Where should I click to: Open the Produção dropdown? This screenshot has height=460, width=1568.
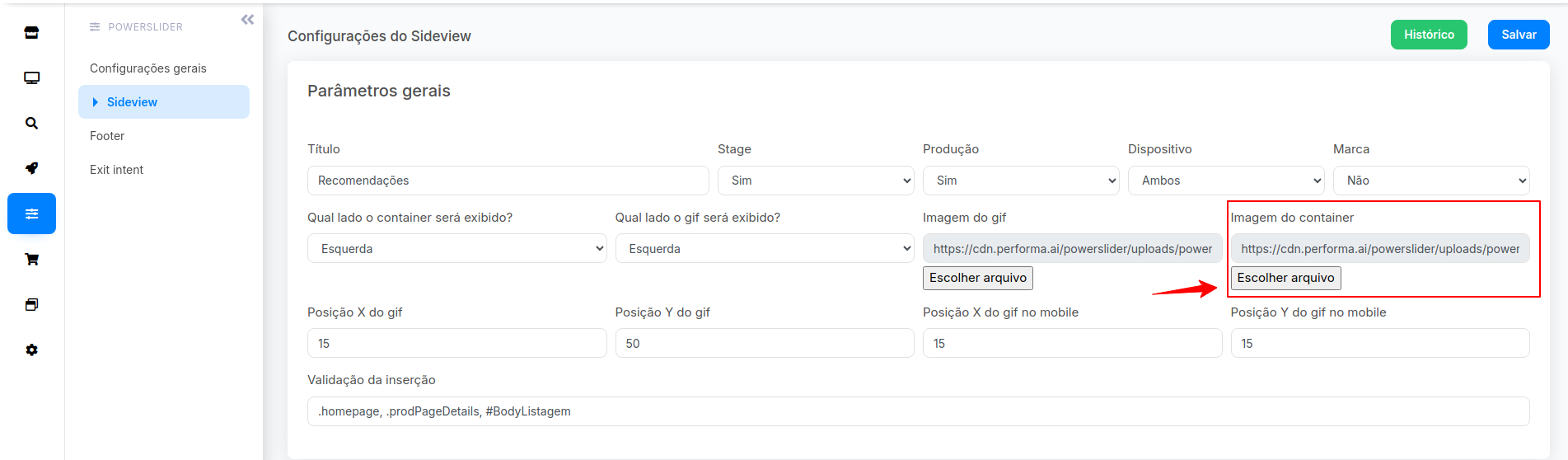point(1021,181)
